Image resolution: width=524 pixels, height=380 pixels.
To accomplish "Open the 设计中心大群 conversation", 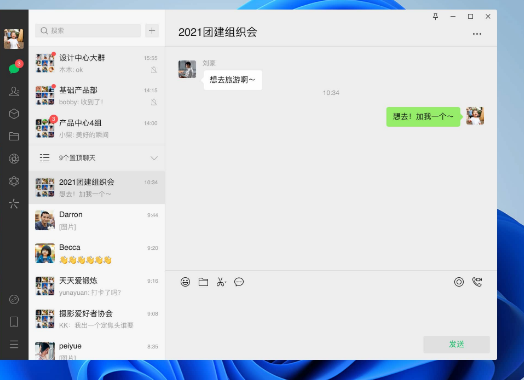I will pyautogui.click(x=97, y=63).
